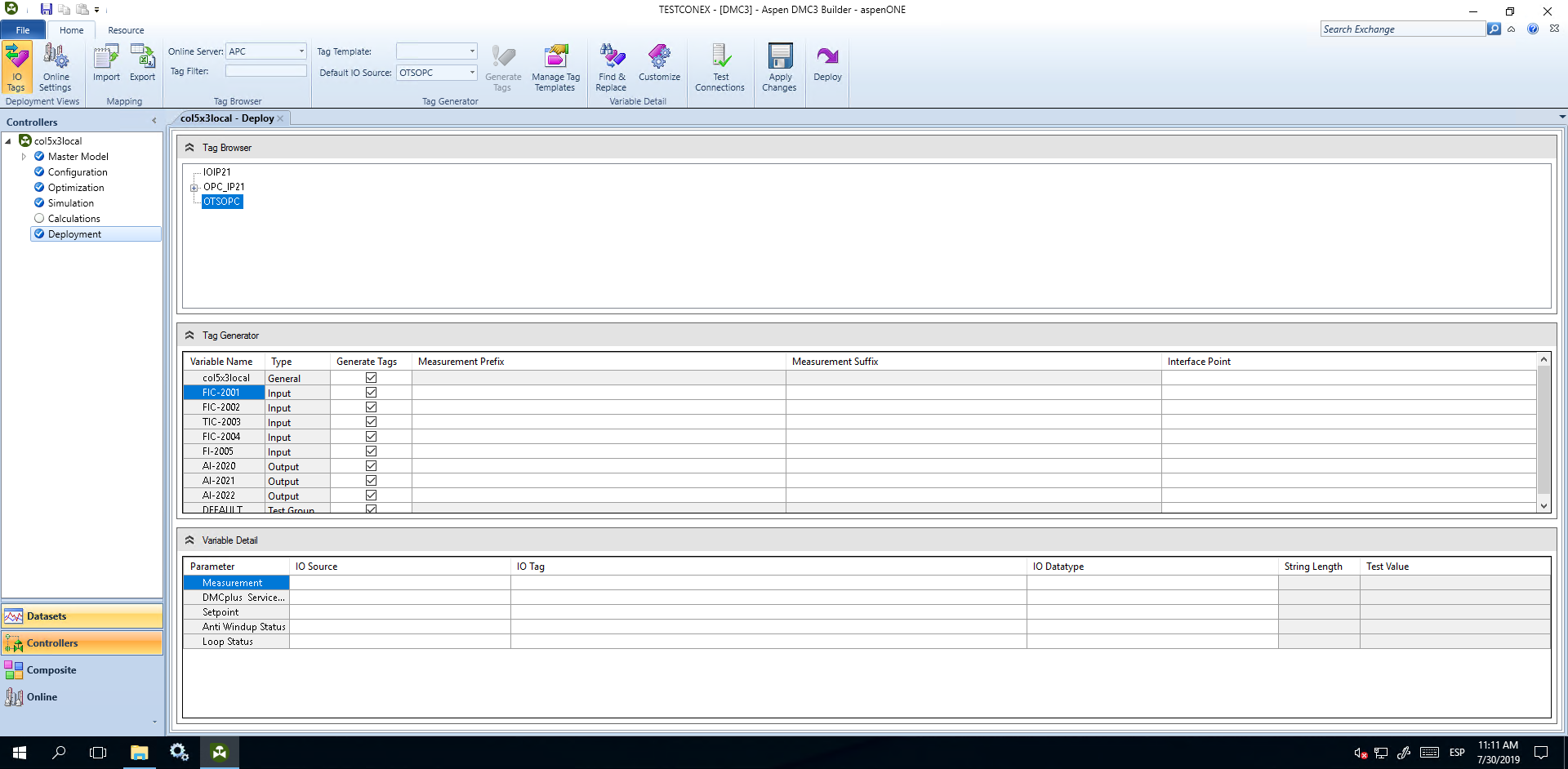Toggle Generate Tags for AI-2021

click(x=371, y=481)
